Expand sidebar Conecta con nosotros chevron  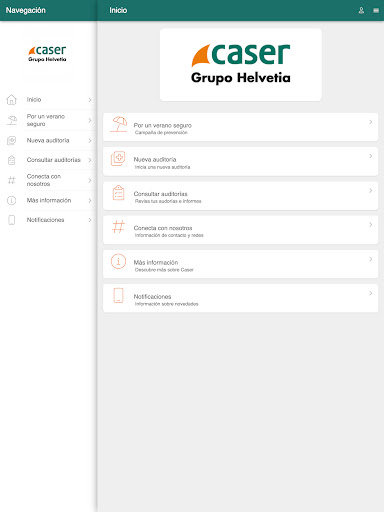[x=90, y=180]
